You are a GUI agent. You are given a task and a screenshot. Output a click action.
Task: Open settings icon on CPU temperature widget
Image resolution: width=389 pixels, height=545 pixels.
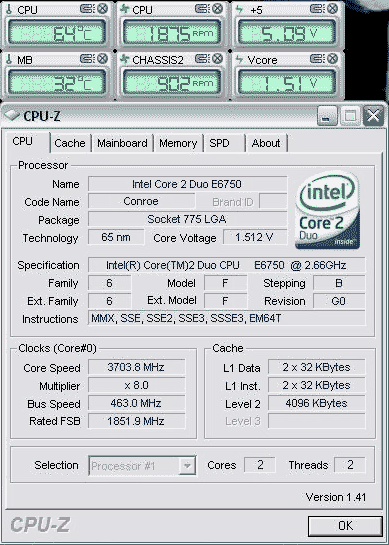pyautogui.click(x=87, y=9)
